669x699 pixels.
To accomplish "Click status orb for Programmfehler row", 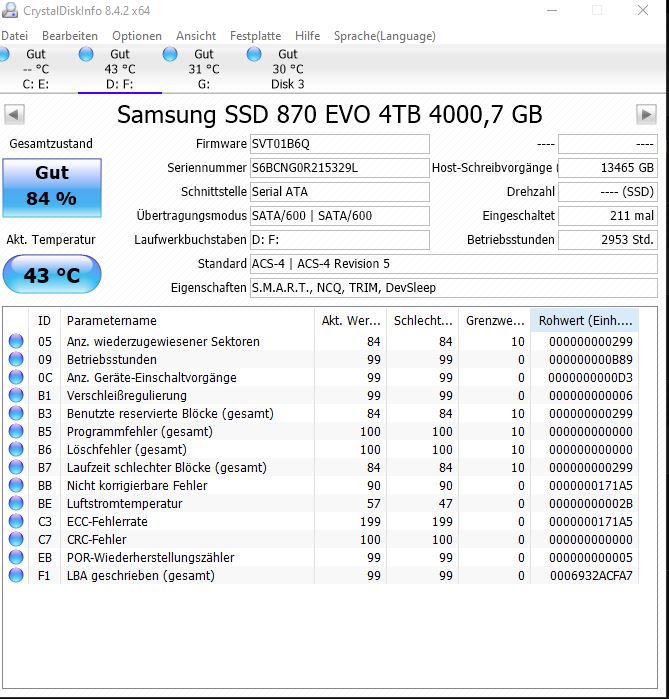I will pos(16,431).
